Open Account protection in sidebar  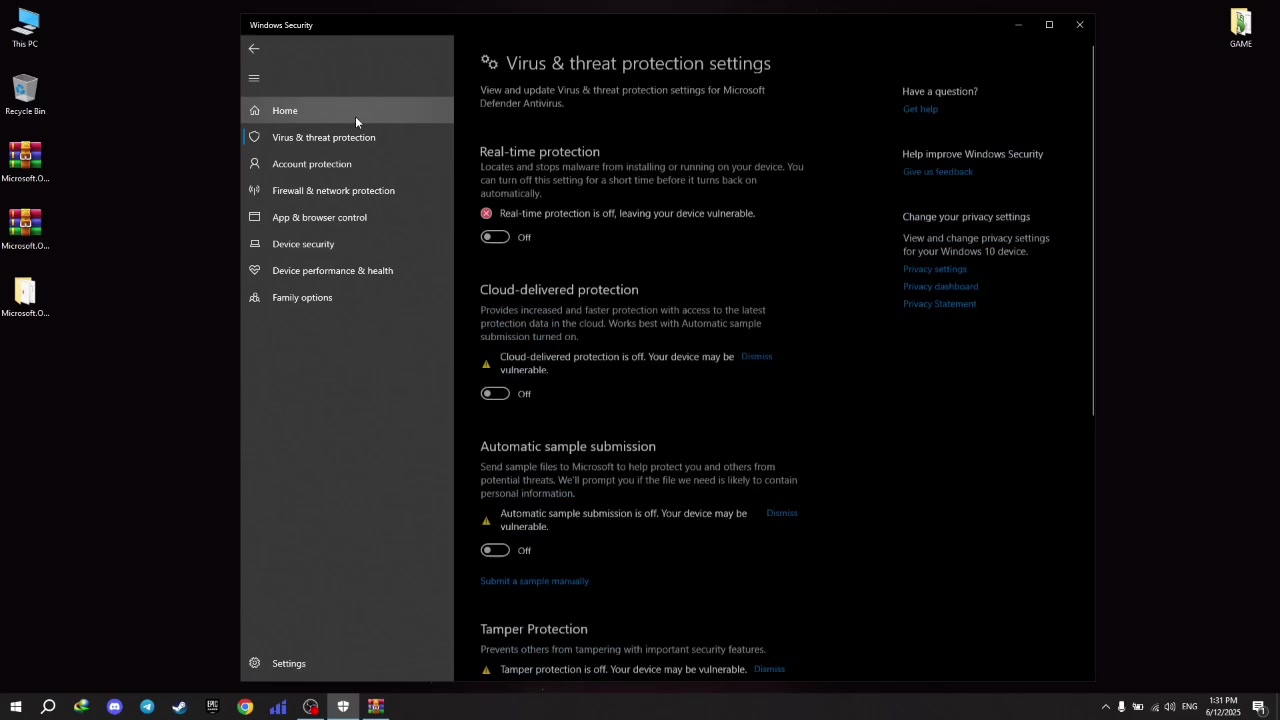click(x=347, y=164)
